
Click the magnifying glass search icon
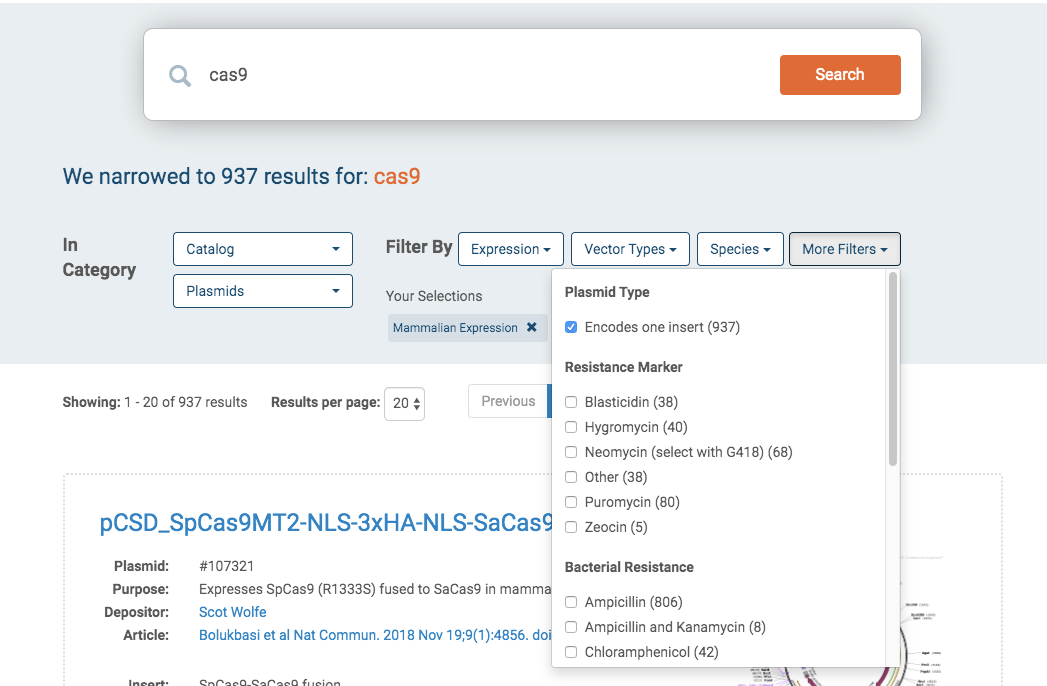click(180, 75)
